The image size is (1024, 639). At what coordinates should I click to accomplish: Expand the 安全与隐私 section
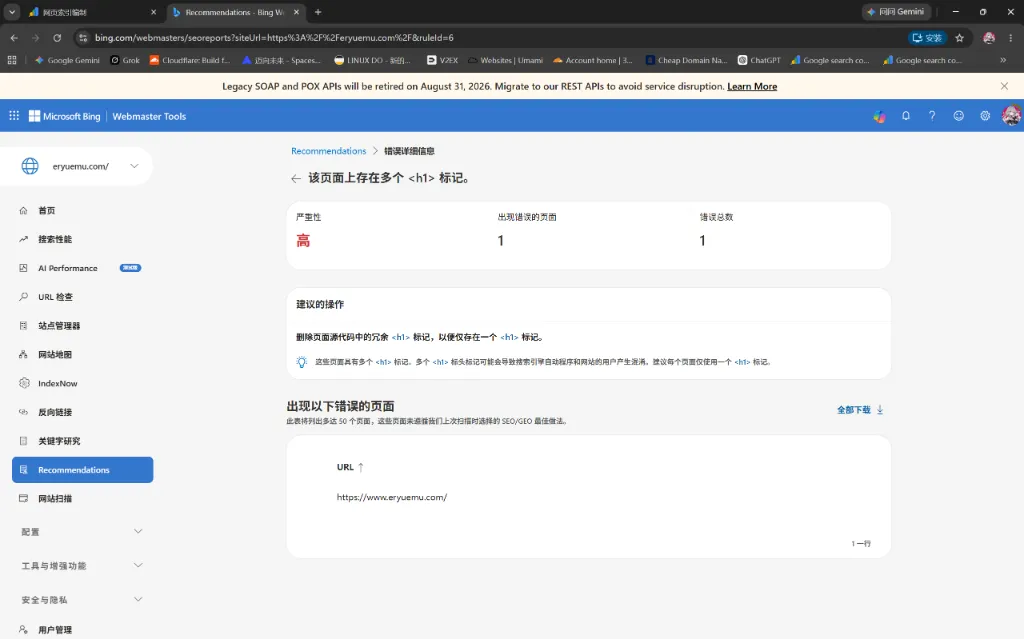tap(81, 600)
